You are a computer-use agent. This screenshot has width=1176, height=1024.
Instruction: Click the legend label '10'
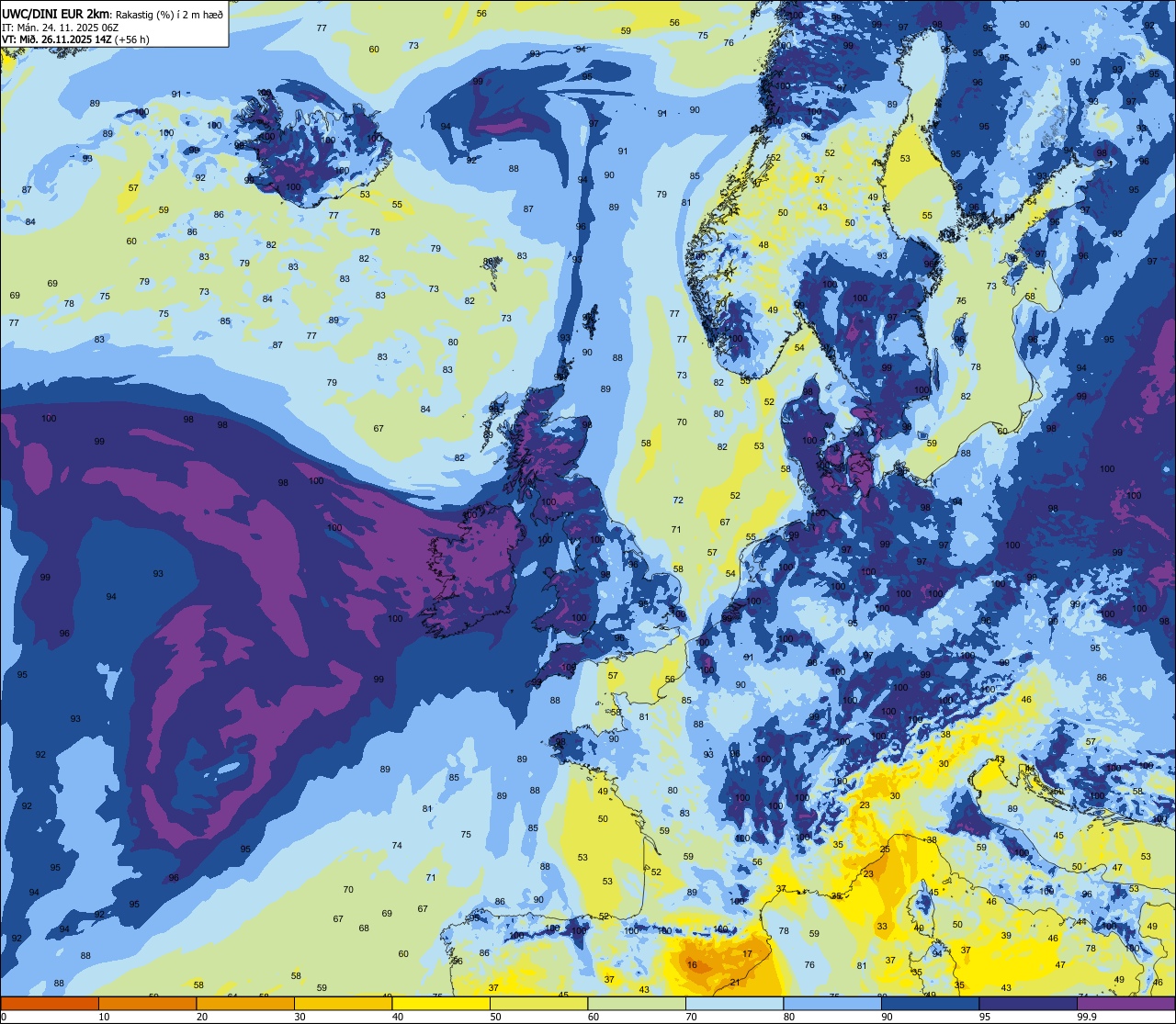coord(104,1017)
